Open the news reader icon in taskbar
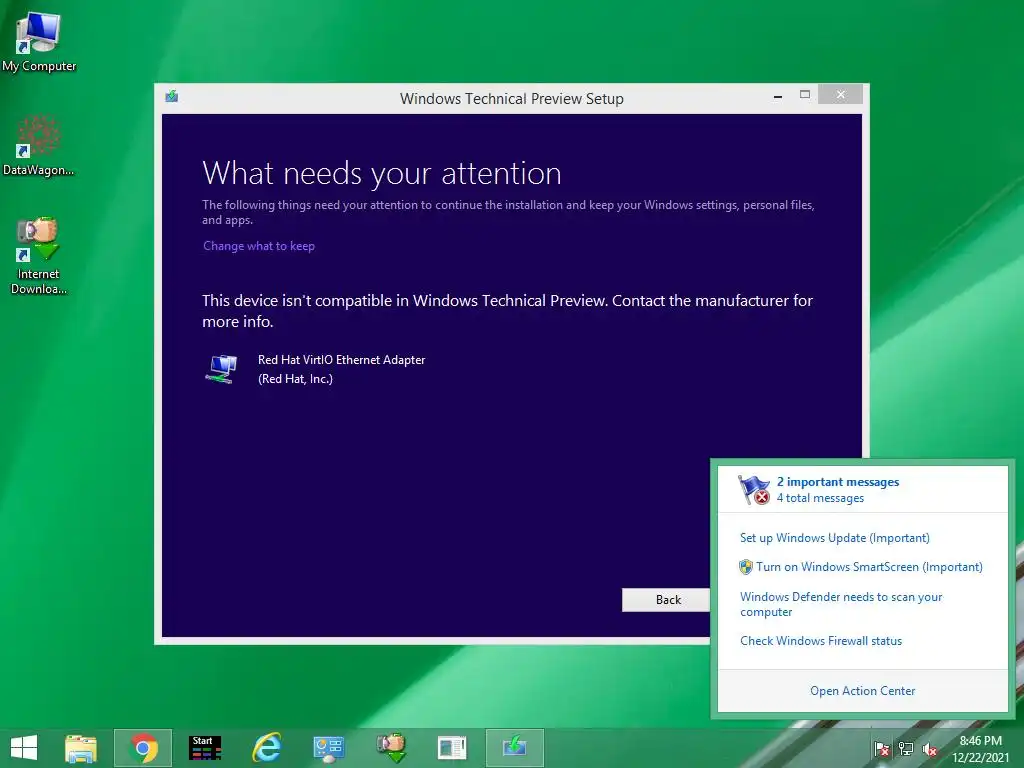 point(453,748)
